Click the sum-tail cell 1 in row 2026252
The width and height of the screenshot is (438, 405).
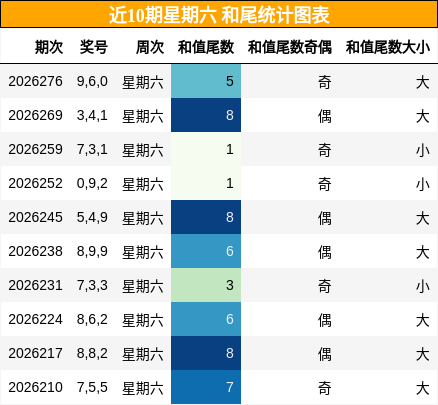(x=206, y=183)
